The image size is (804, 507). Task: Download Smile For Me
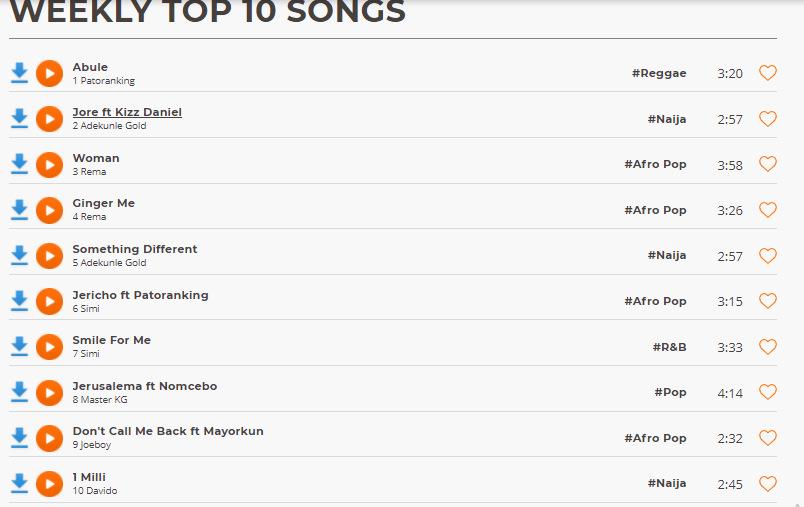(19, 346)
